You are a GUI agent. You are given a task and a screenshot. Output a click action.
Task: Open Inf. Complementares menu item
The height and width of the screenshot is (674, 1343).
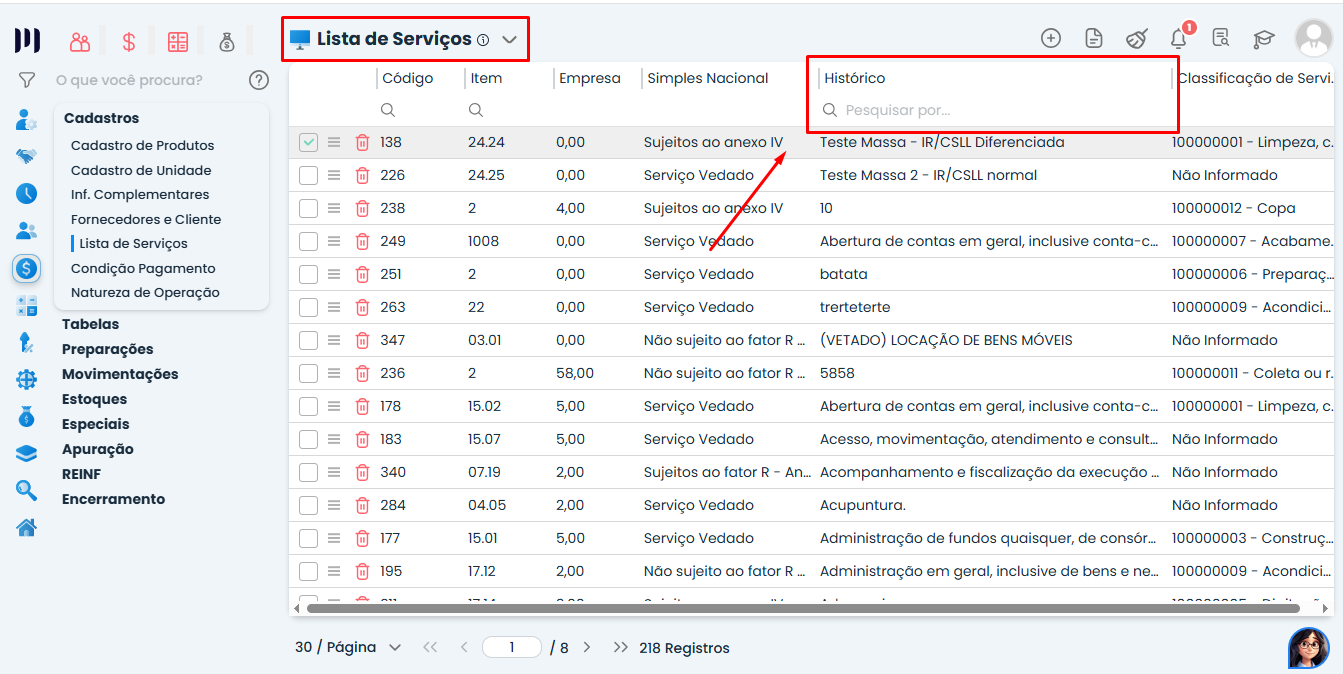[x=140, y=195]
